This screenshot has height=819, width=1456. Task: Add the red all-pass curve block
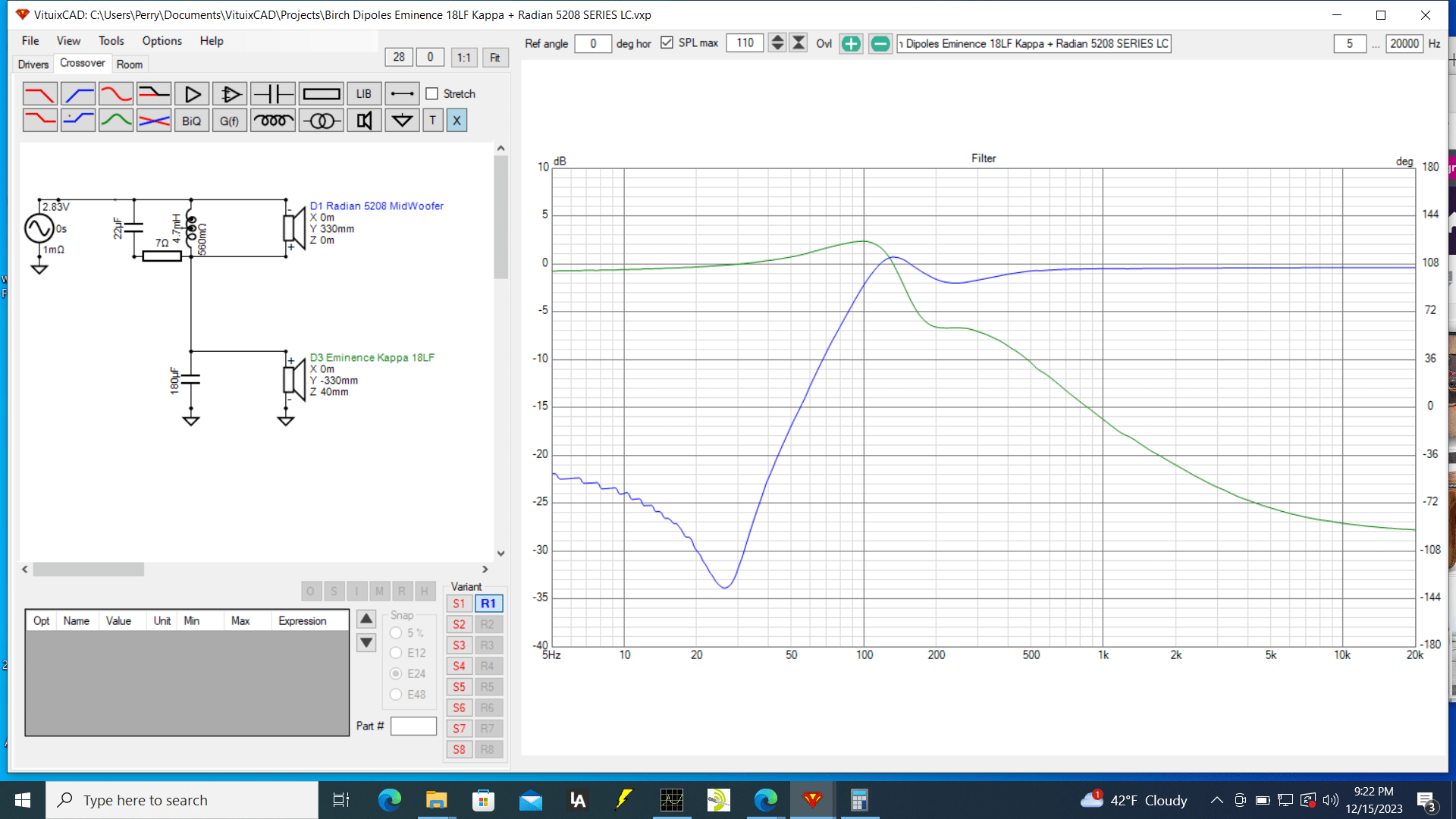click(116, 94)
